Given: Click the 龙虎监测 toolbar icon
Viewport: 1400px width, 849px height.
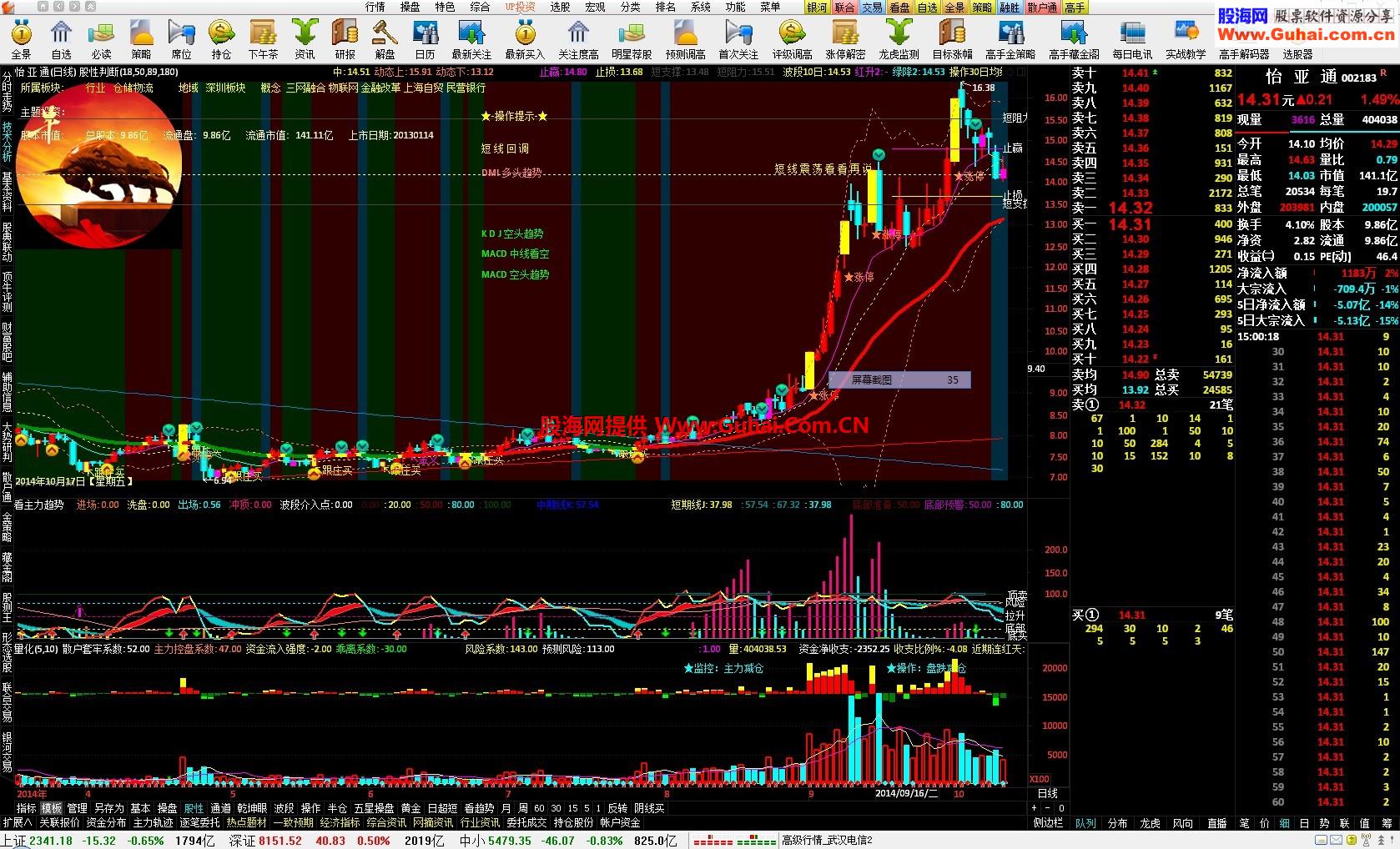Looking at the screenshot, I should click(x=899, y=39).
